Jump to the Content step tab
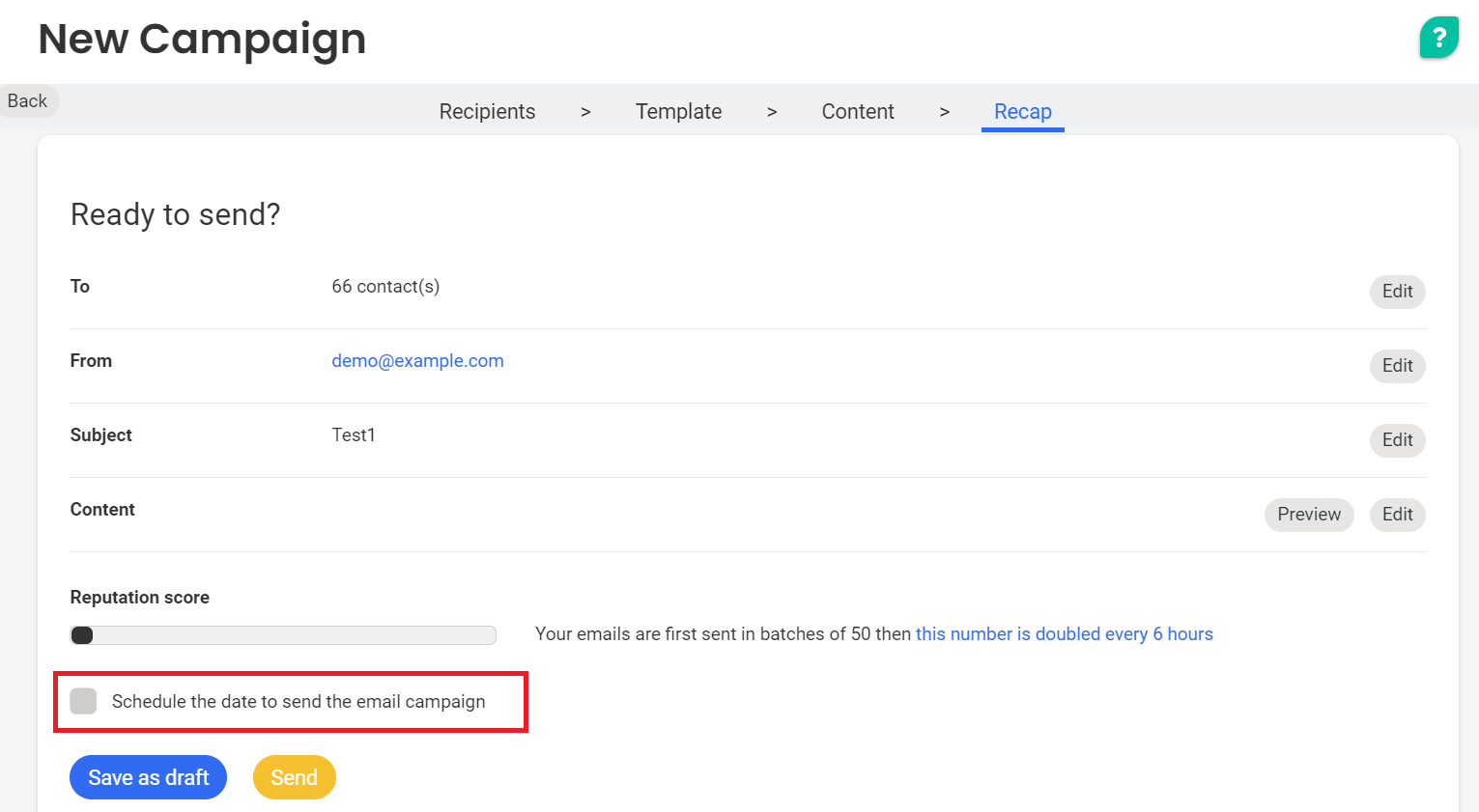 tap(857, 112)
